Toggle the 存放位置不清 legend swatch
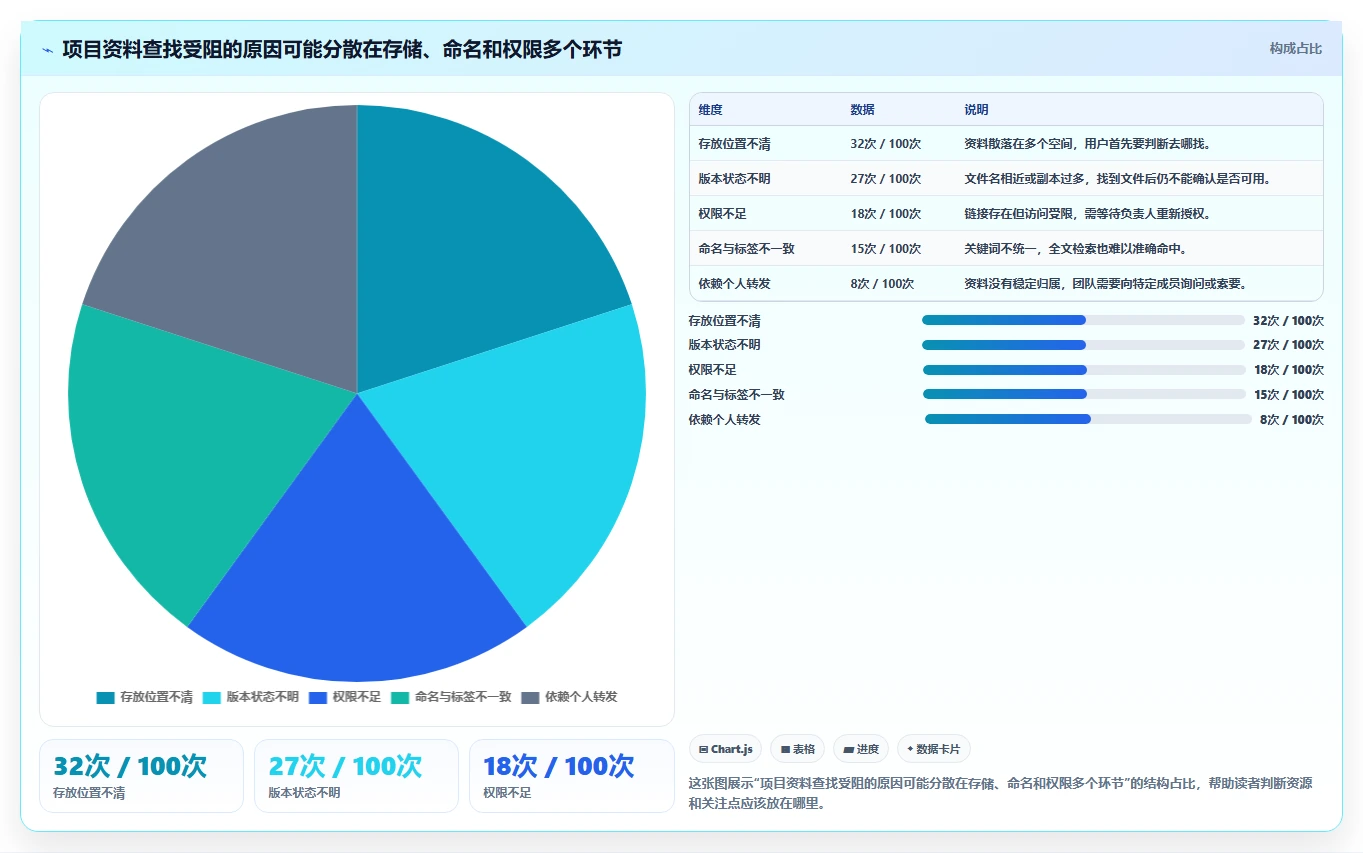 pyautogui.click(x=105, y=697)
